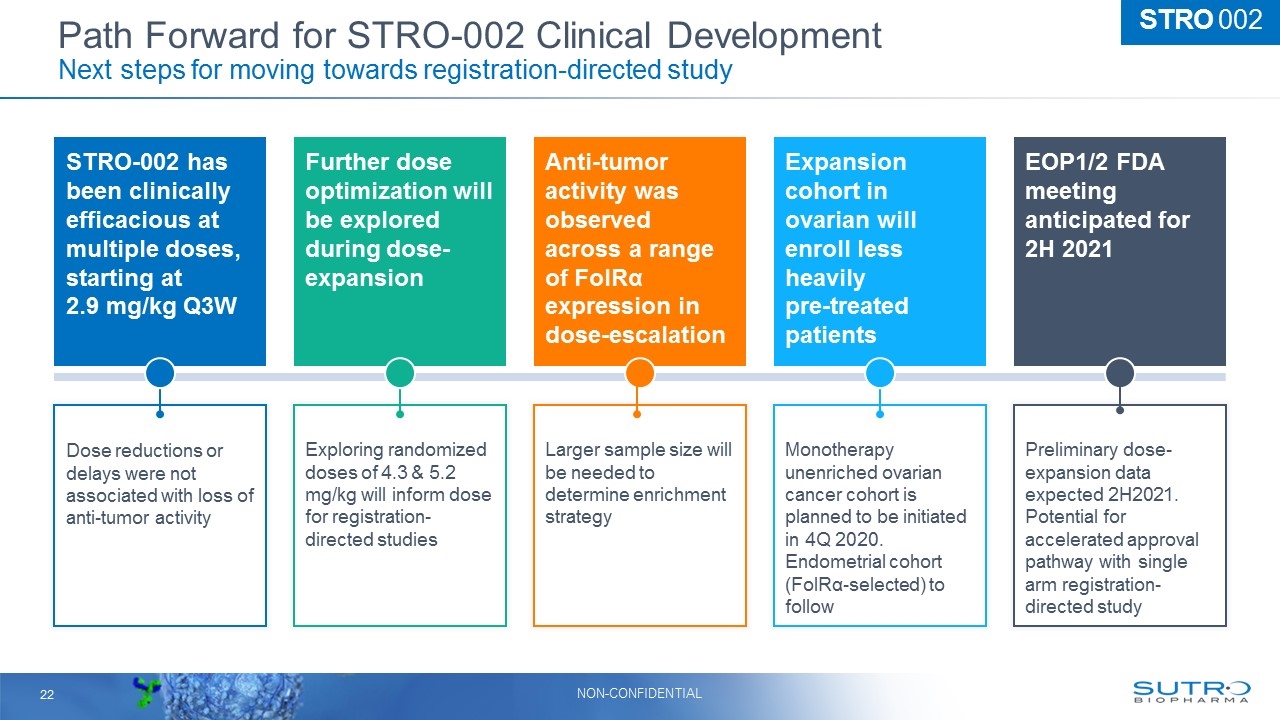Expand the randomized doses detail box
The width and height of the screenshot is (1280, 720).
pyautogui.click(x=399, y=515)
